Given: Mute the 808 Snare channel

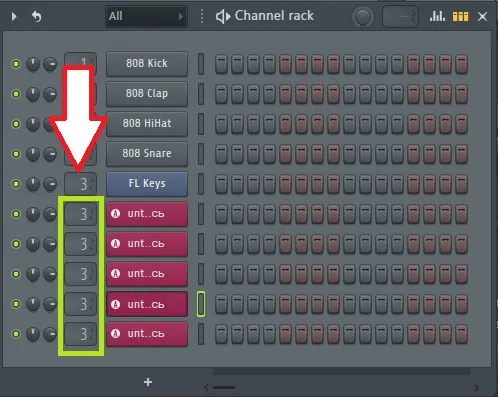Looking at the screenshot, I should pyautogui.click(x=16, y=154).
